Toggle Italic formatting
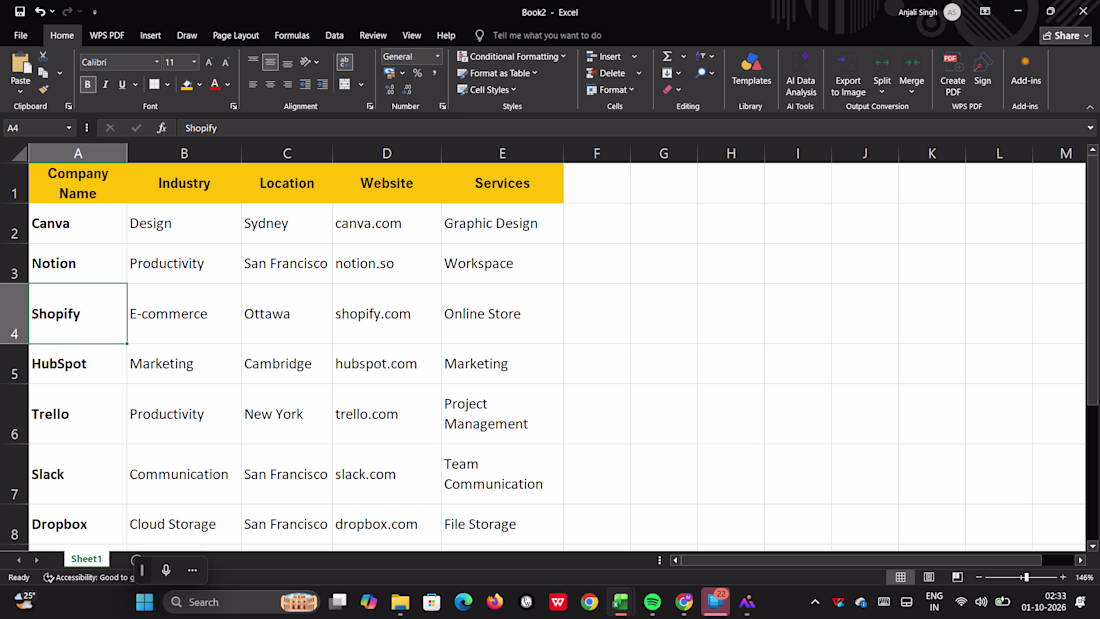1100x619 pixels. coord(105,84)
